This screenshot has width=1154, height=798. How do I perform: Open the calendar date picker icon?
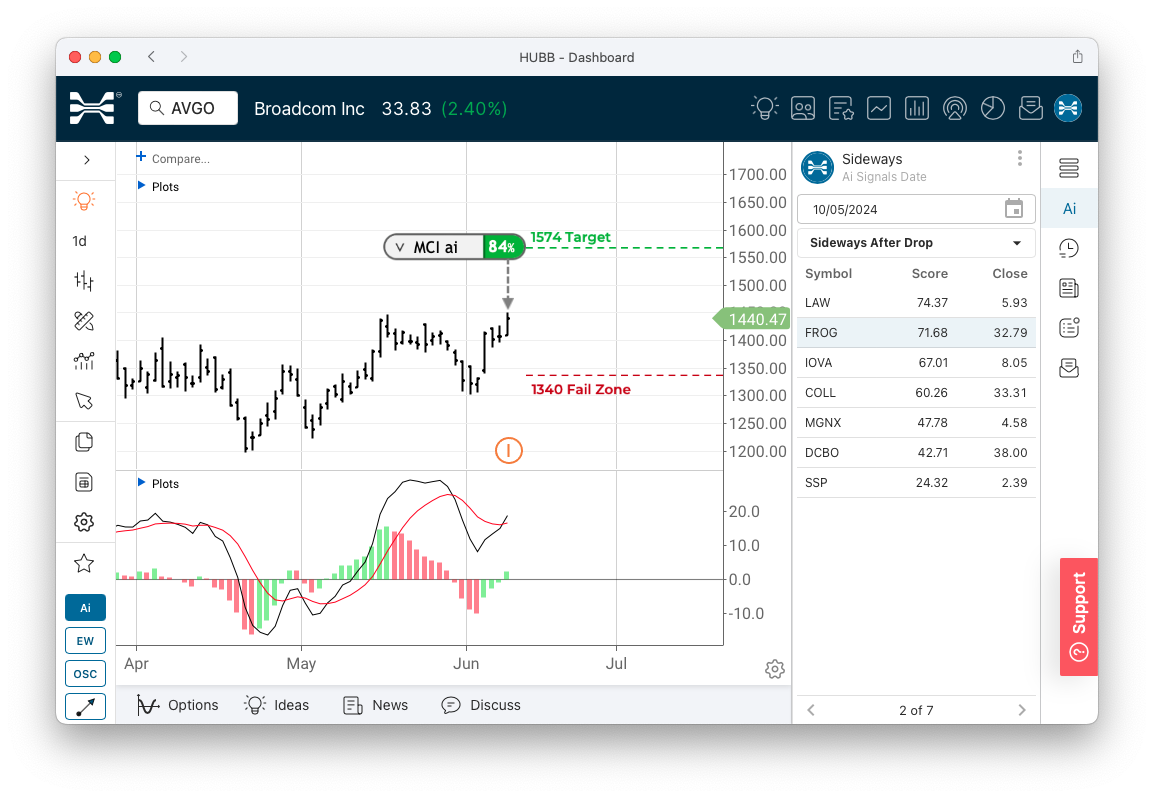point(1013,209)
